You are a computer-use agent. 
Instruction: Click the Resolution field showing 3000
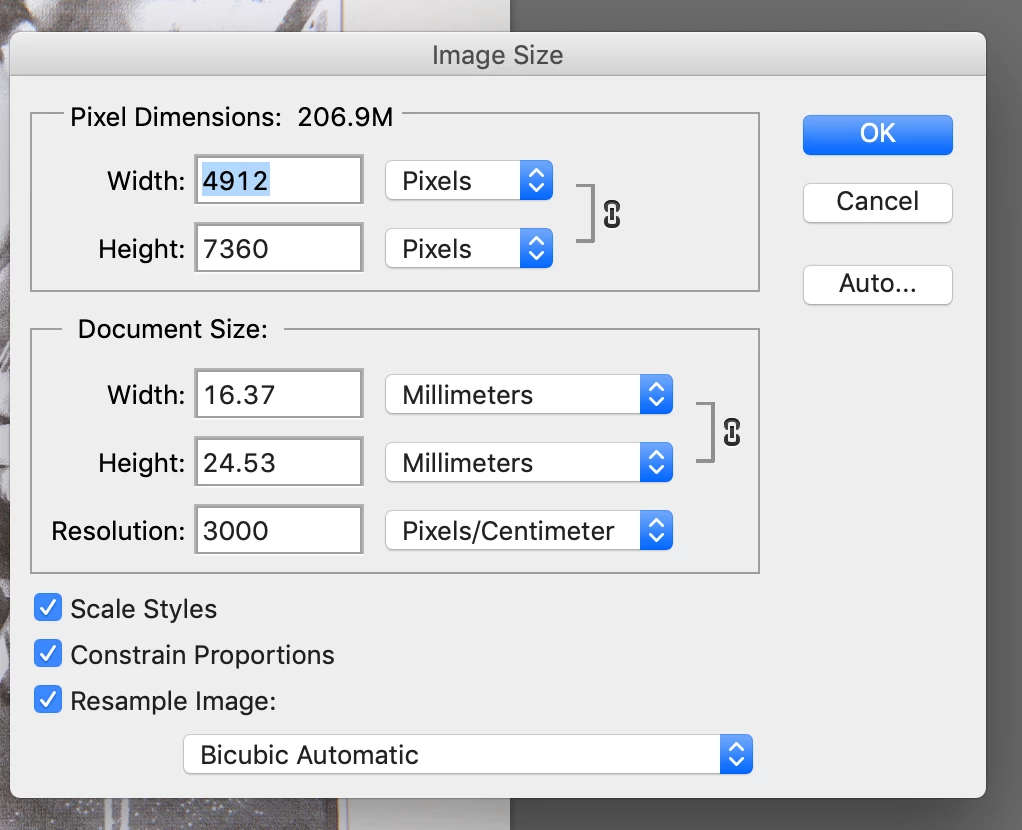pos(278,531)
